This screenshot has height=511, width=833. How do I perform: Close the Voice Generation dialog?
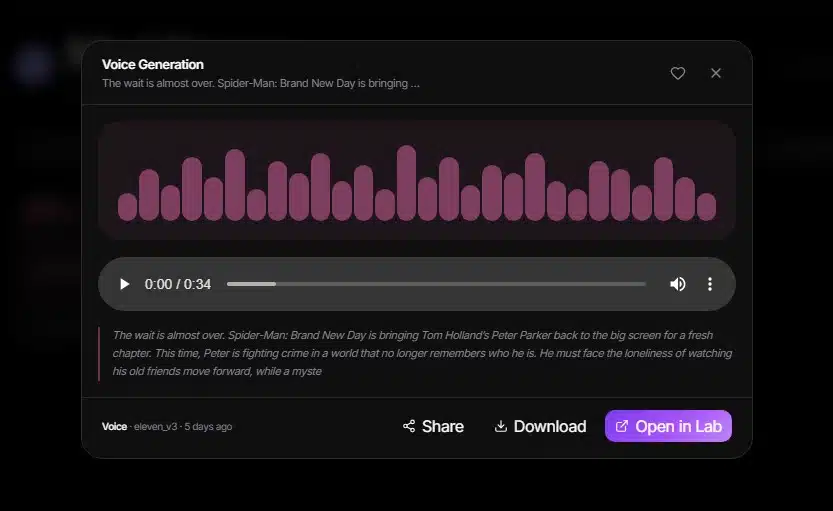pos(716,73)
